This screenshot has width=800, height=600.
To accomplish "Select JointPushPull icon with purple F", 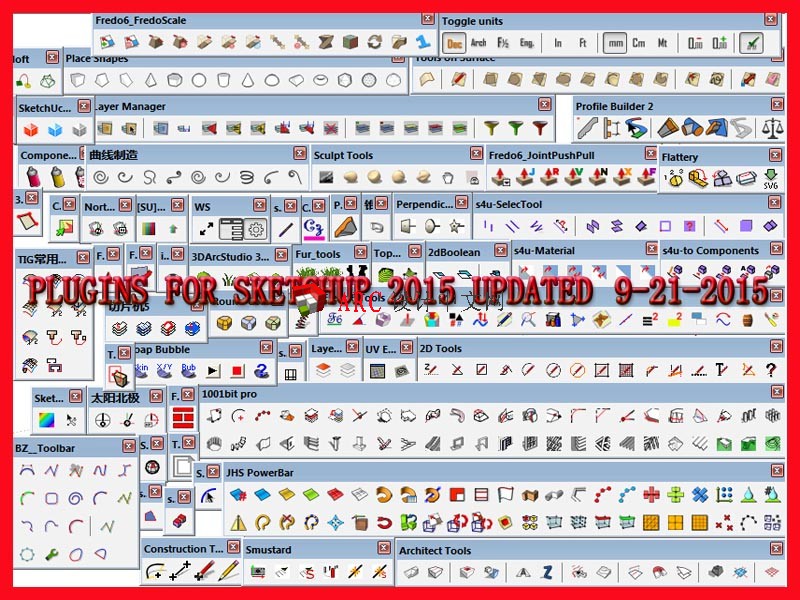I will 647,177.
